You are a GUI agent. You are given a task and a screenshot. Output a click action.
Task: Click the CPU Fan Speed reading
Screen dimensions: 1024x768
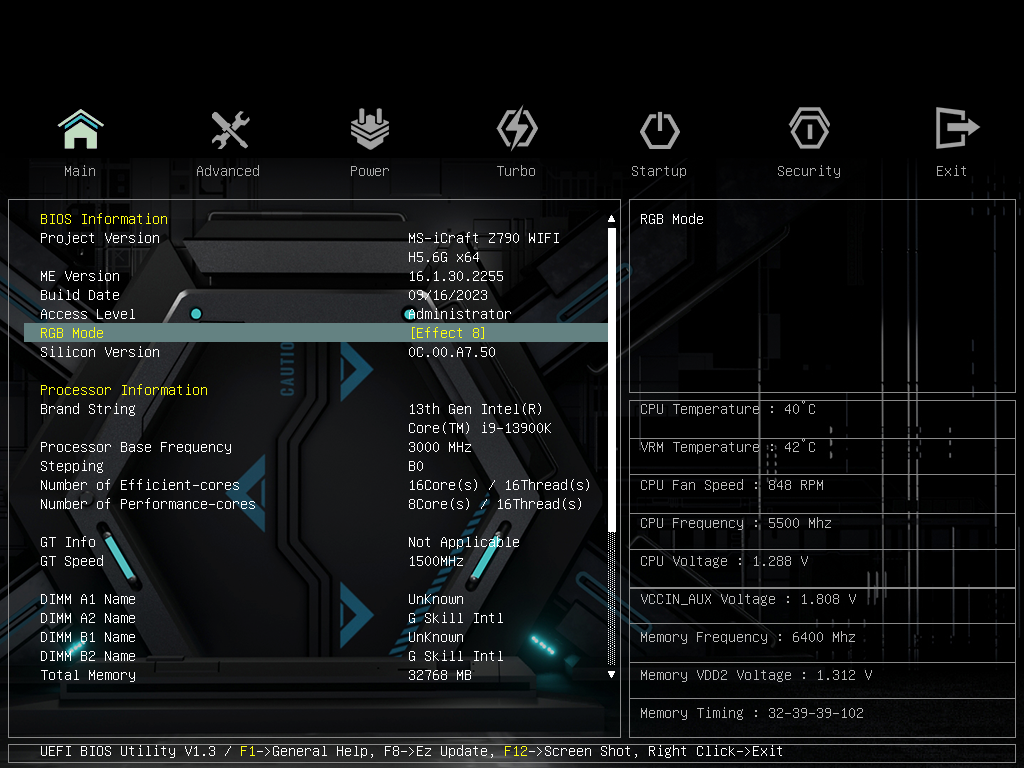point(731,485)
